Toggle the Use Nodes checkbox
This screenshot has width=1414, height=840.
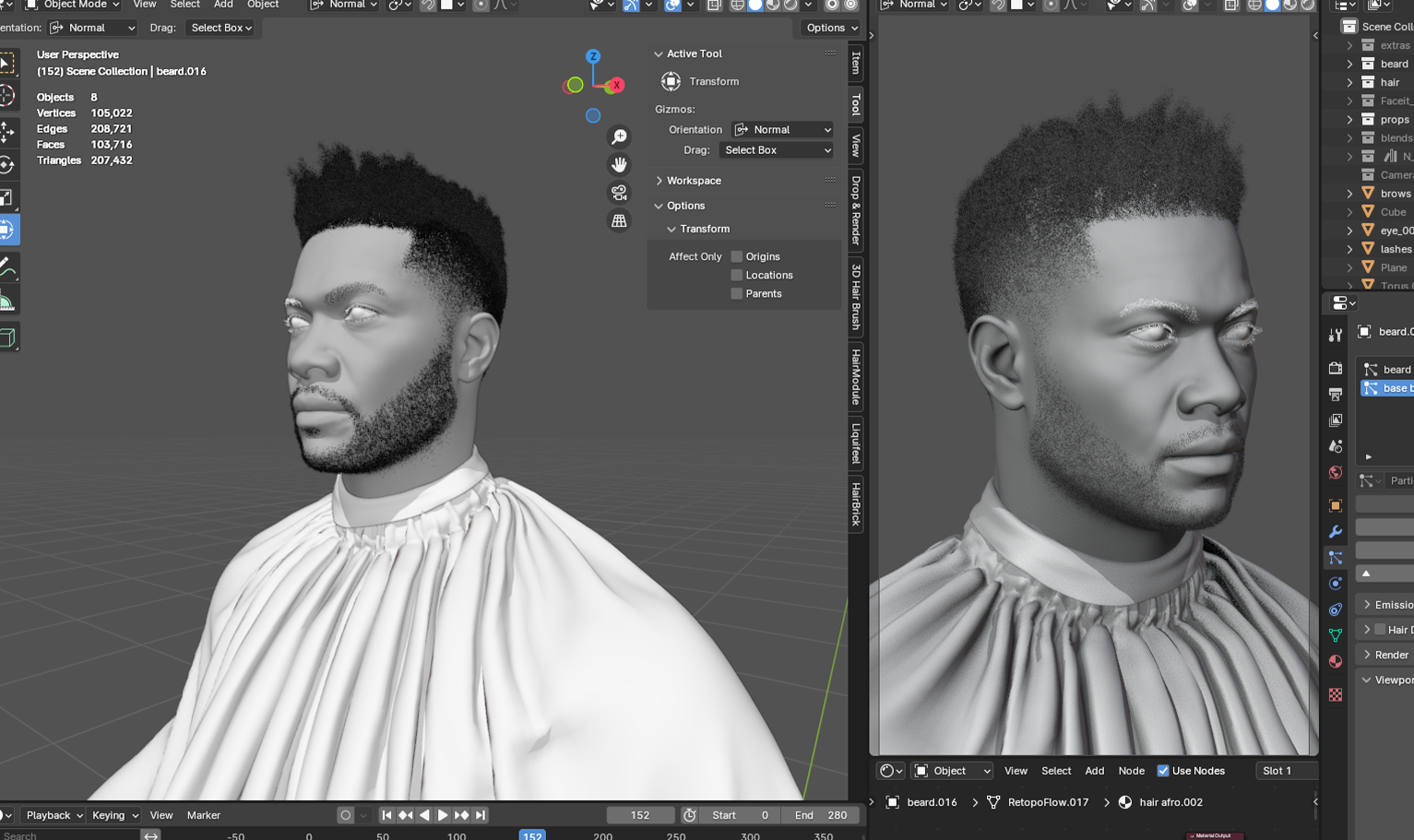(1163, 771)
